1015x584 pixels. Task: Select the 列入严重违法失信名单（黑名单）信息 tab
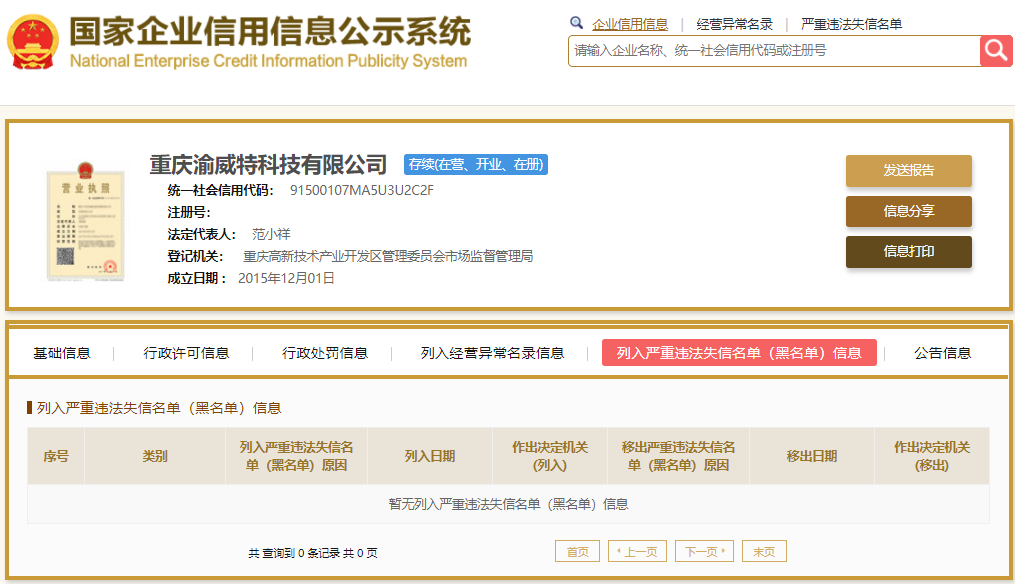click(739, 353)
